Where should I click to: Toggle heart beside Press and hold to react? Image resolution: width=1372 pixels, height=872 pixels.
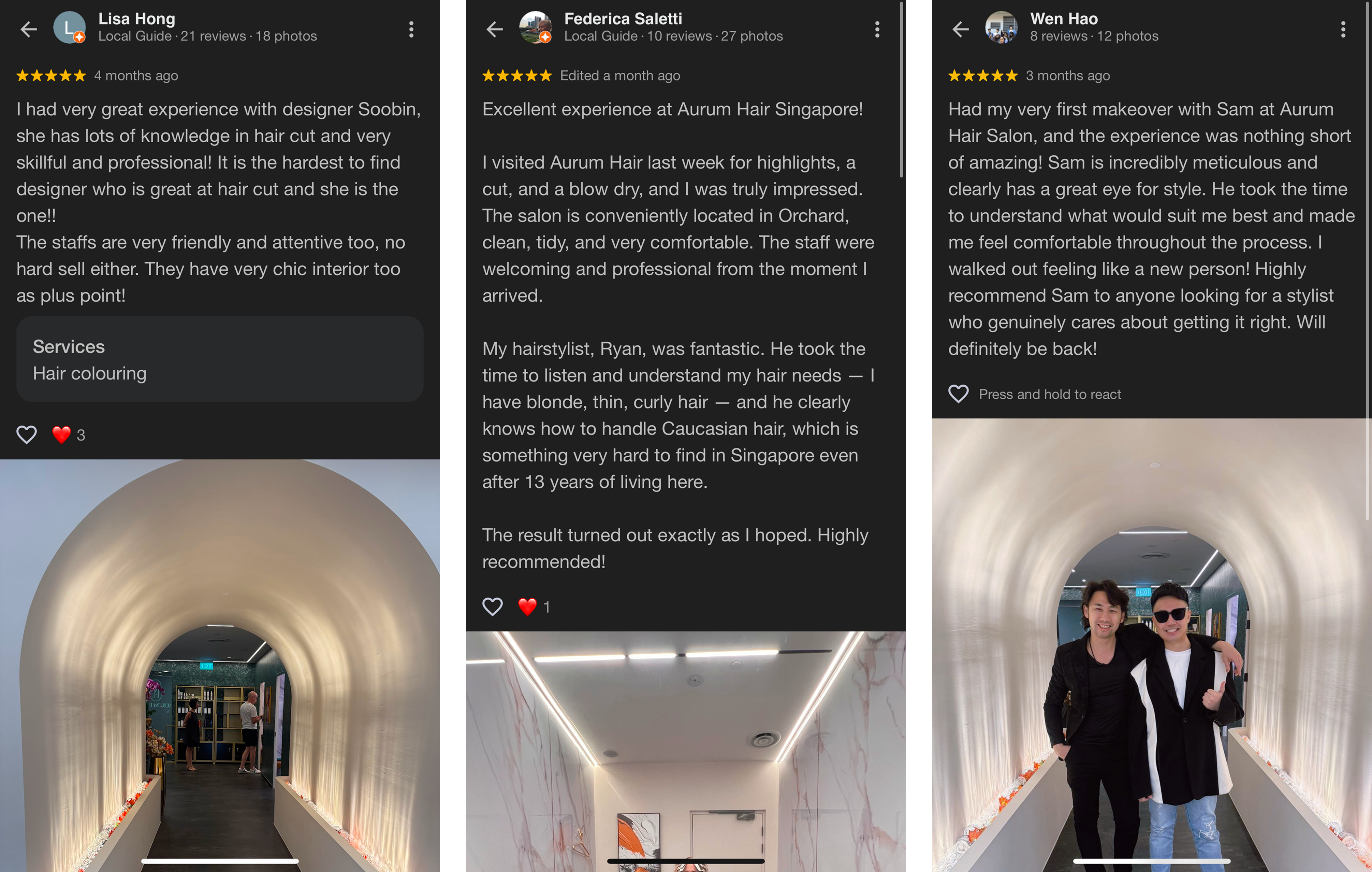[x=958, y=394]
